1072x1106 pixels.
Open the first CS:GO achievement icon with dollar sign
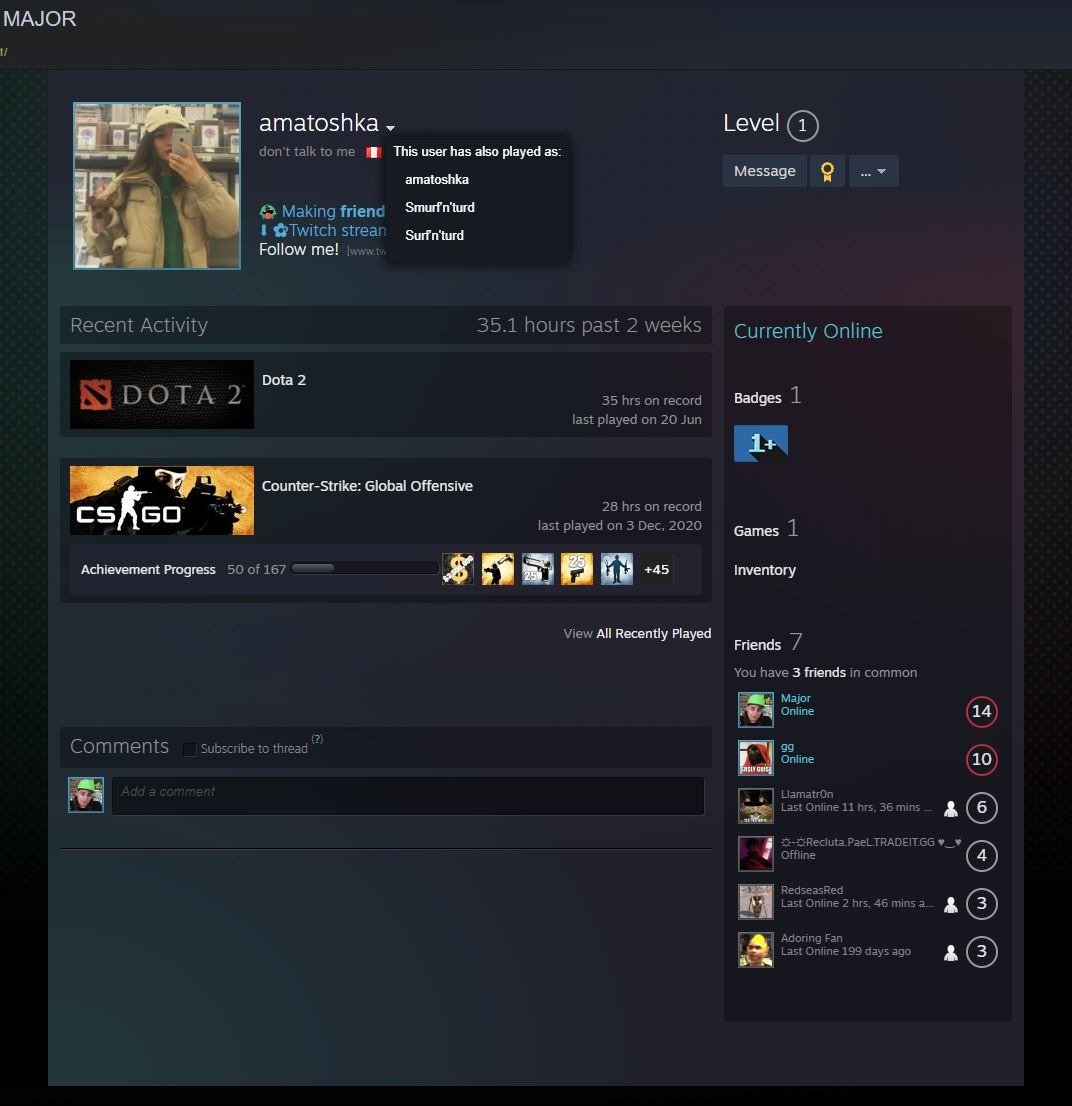(x=458, y=569)
